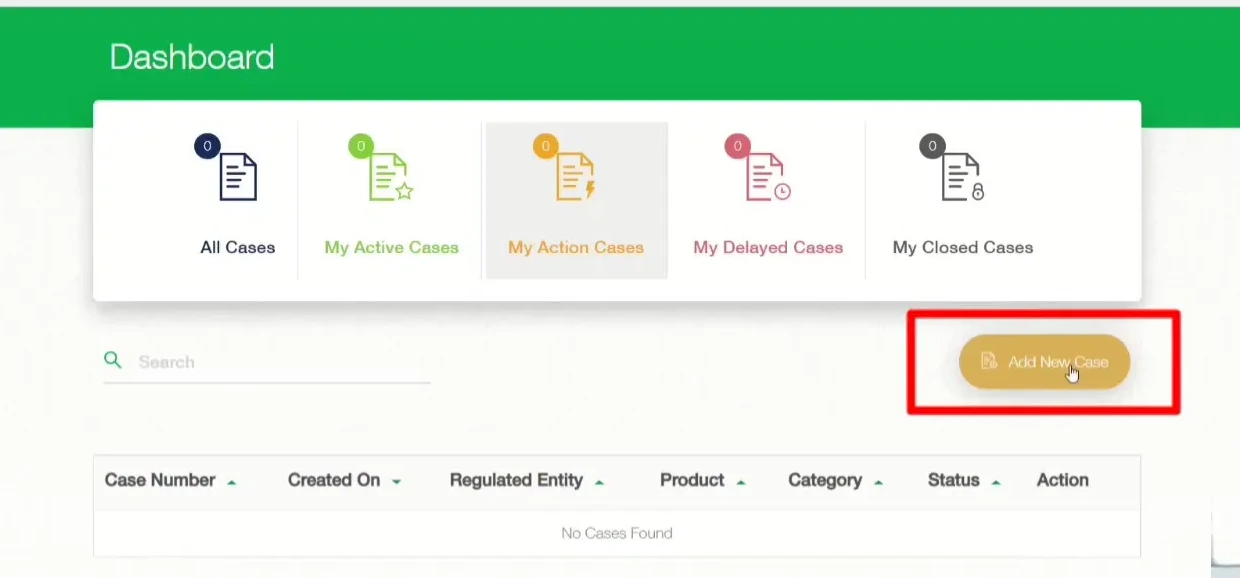Switch to the My Active Cases tab
This screenshot has width=1240, height=578.
point(391,200)
